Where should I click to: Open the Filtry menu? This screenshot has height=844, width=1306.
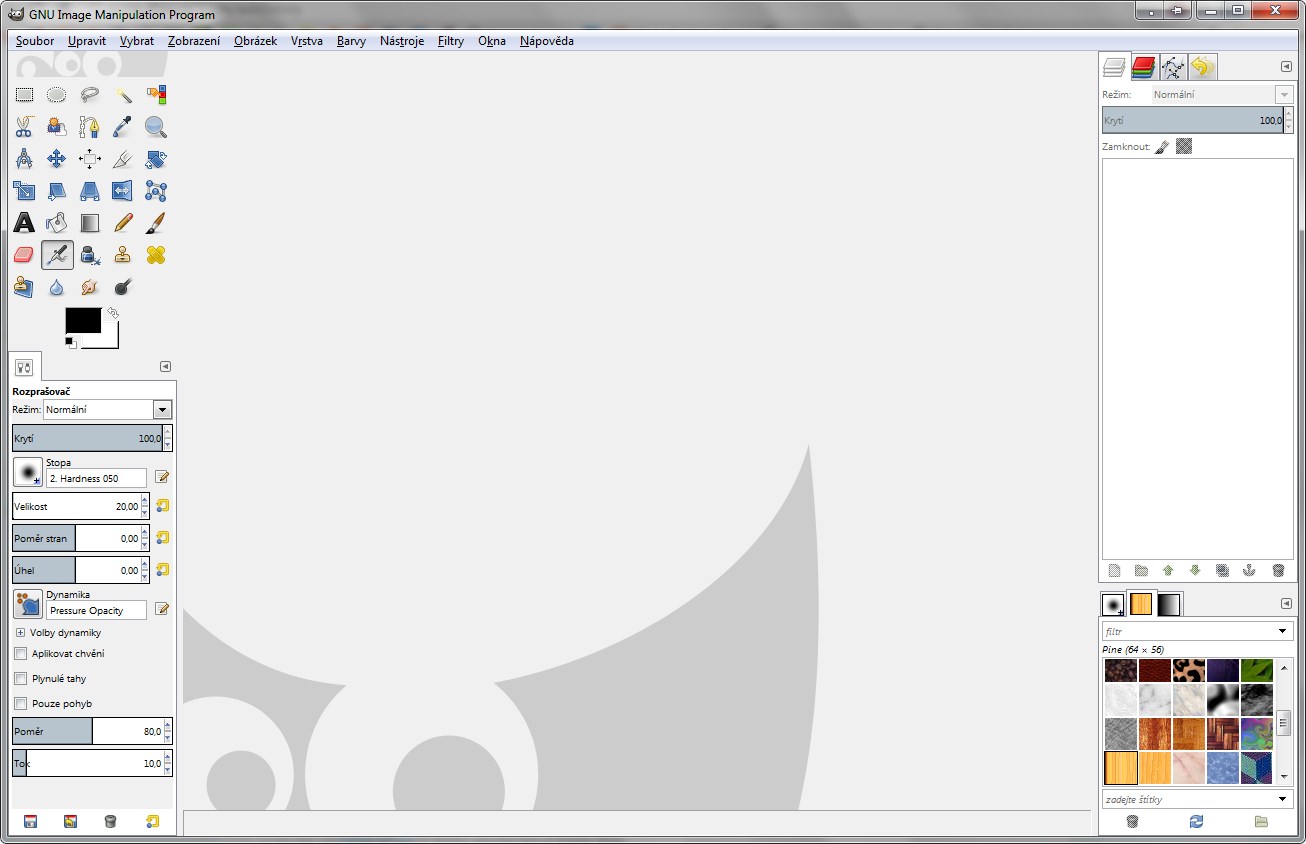click(x=451, y=41)
